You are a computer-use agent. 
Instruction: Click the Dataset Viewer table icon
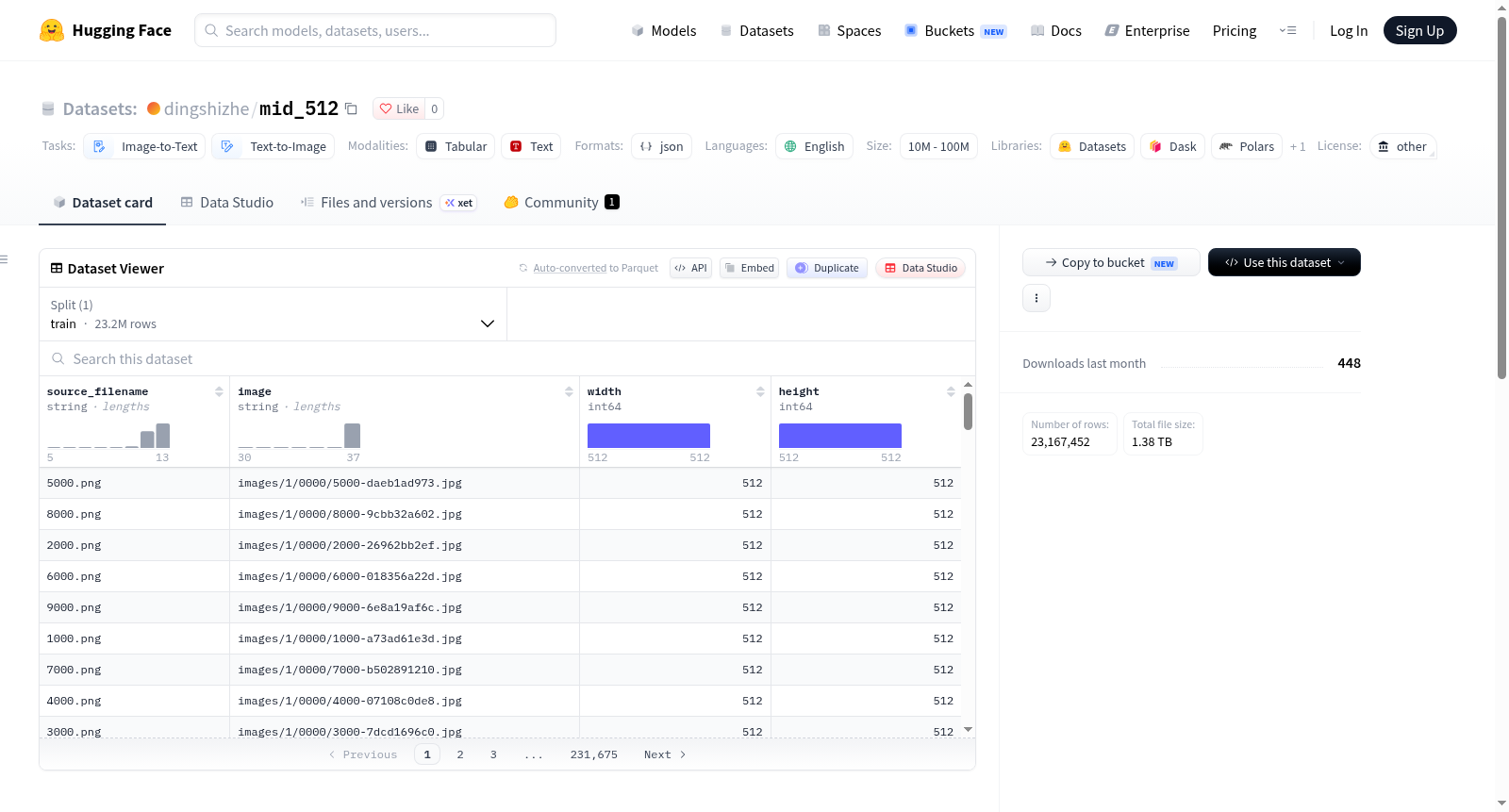pos(57,269)
